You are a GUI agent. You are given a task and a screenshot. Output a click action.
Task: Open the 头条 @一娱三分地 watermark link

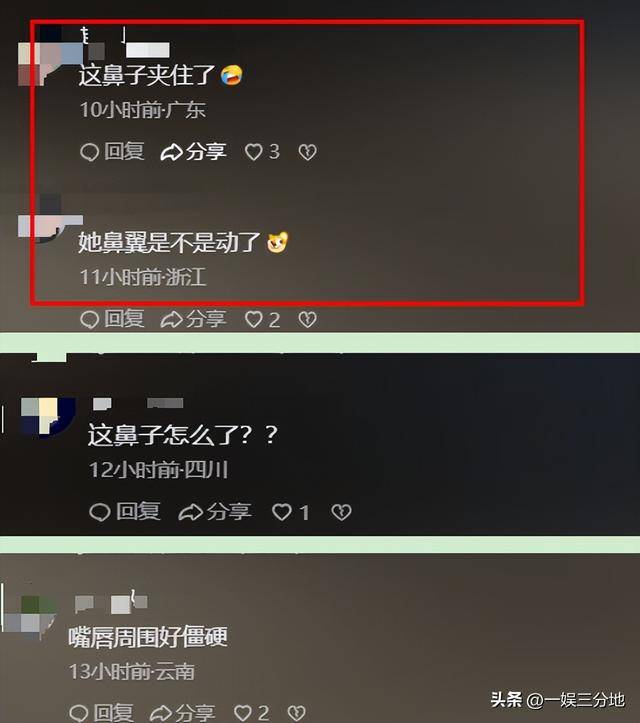pos(557,699)
